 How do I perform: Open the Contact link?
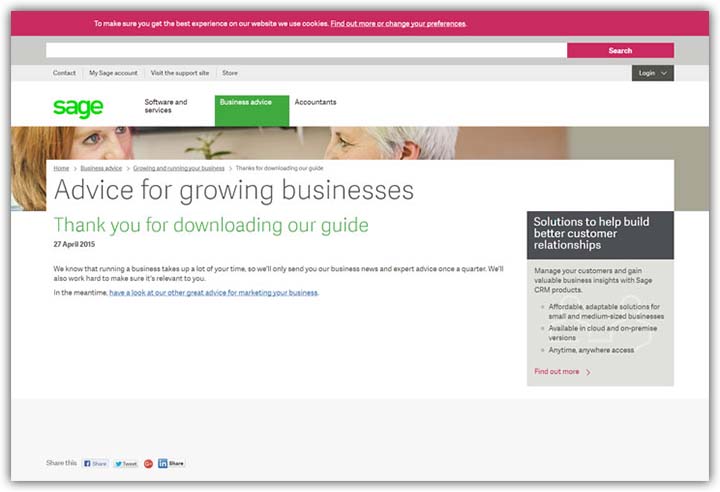(x=64, y=73)
